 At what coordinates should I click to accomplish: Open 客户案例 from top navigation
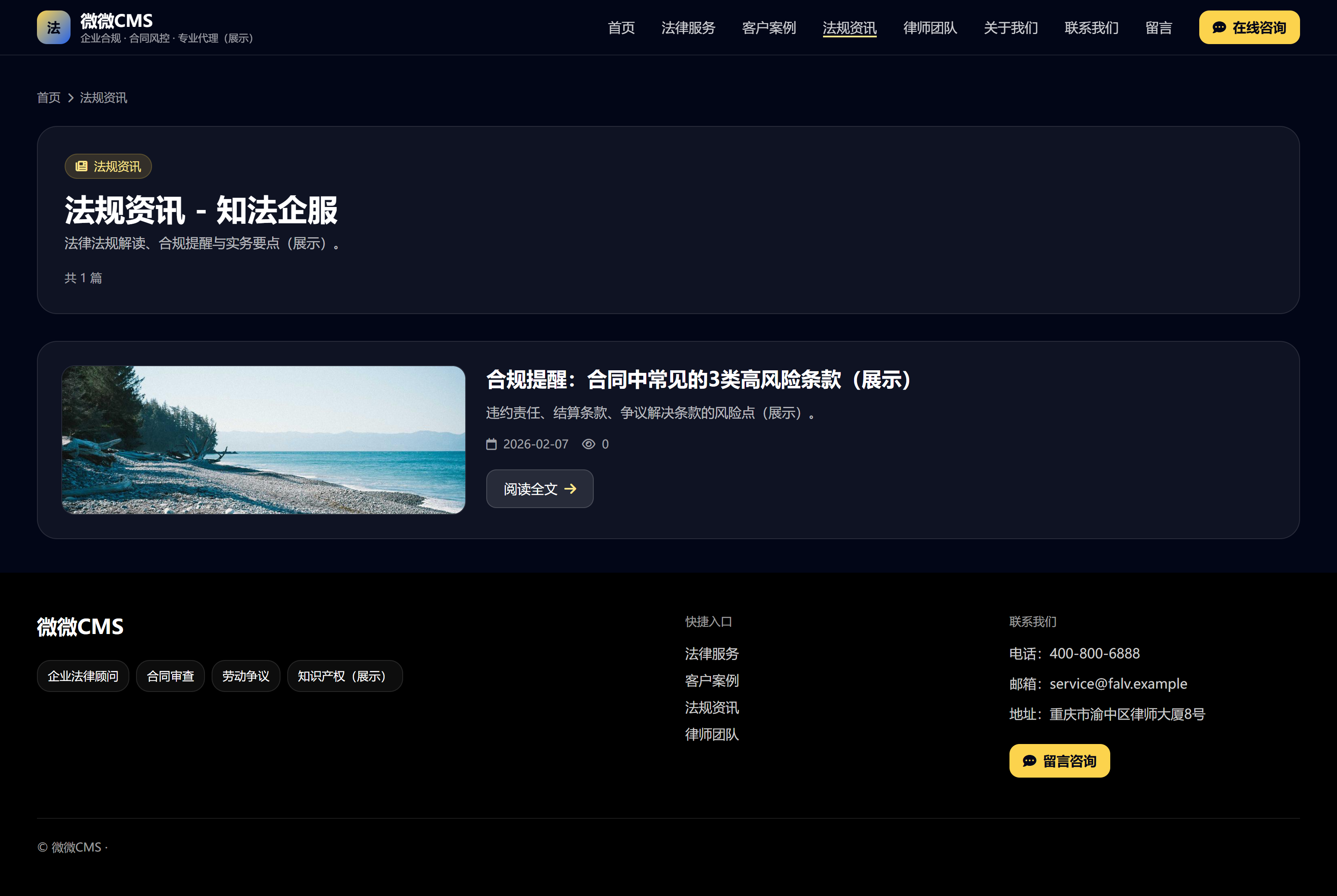click(x=768, y=27)
